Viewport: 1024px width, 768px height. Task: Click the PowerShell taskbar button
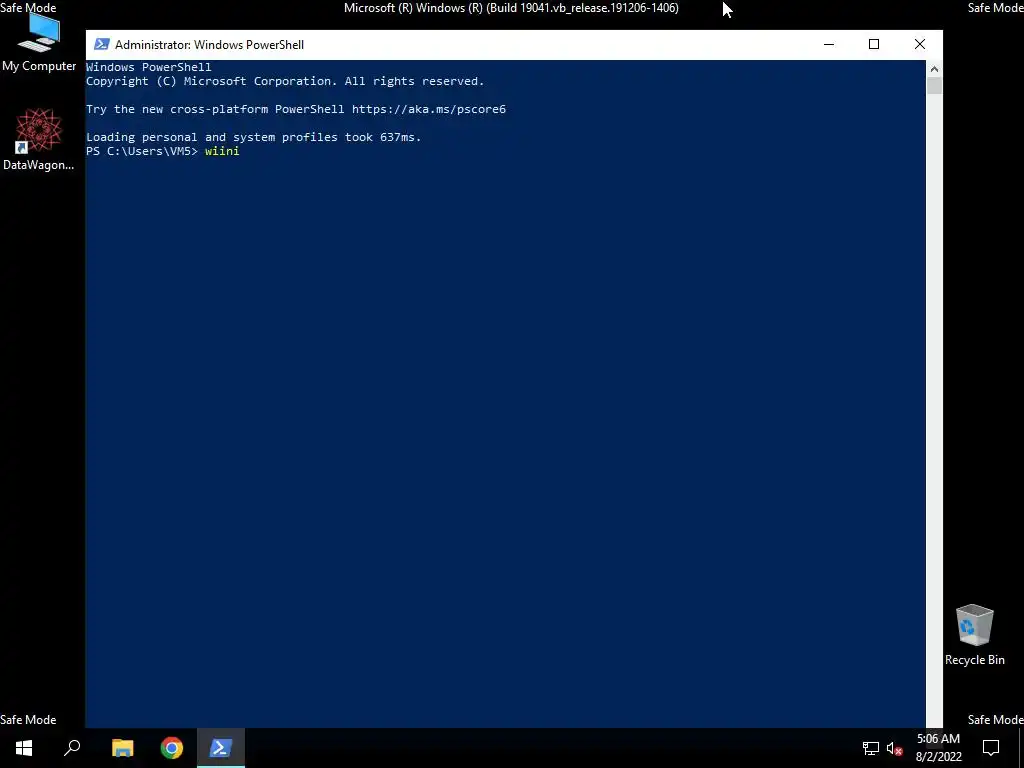(x=221, y=748)
